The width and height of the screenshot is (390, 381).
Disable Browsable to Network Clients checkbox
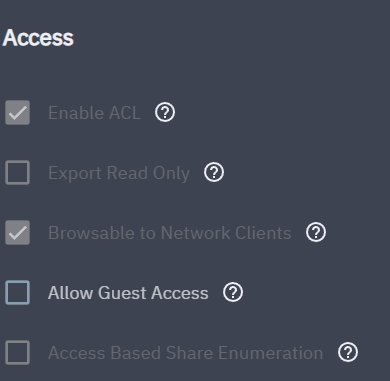(x=17, y=232)
